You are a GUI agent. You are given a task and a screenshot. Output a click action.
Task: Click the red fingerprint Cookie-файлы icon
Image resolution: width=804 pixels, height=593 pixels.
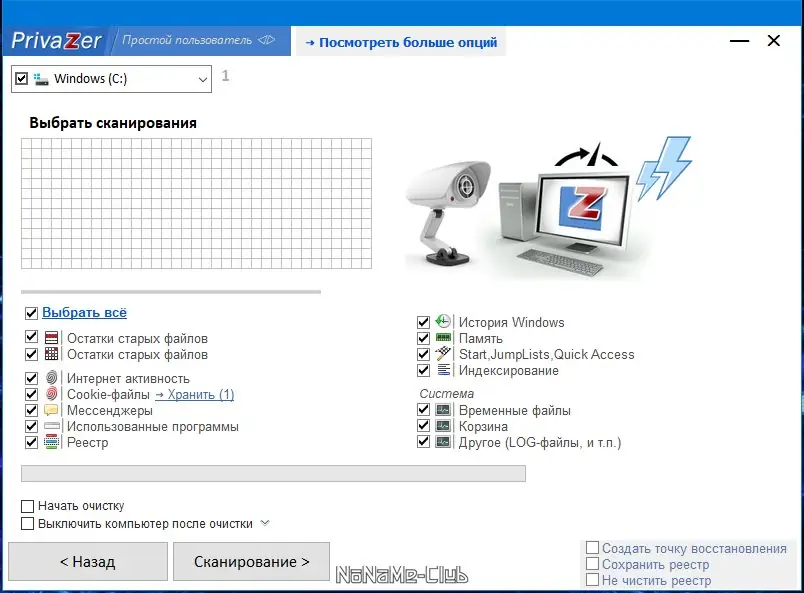51,394
